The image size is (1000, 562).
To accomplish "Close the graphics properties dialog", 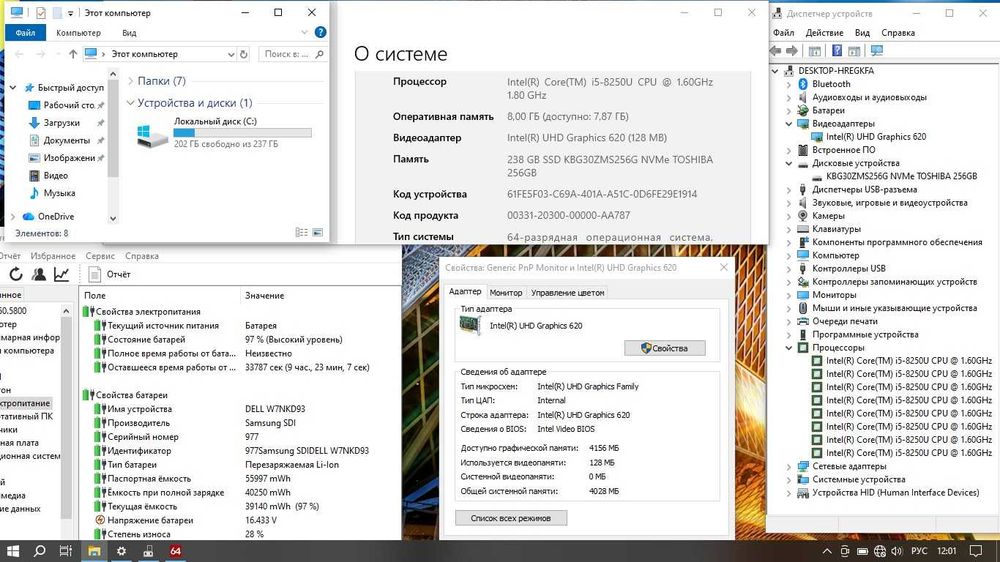I will click(723, 267).
